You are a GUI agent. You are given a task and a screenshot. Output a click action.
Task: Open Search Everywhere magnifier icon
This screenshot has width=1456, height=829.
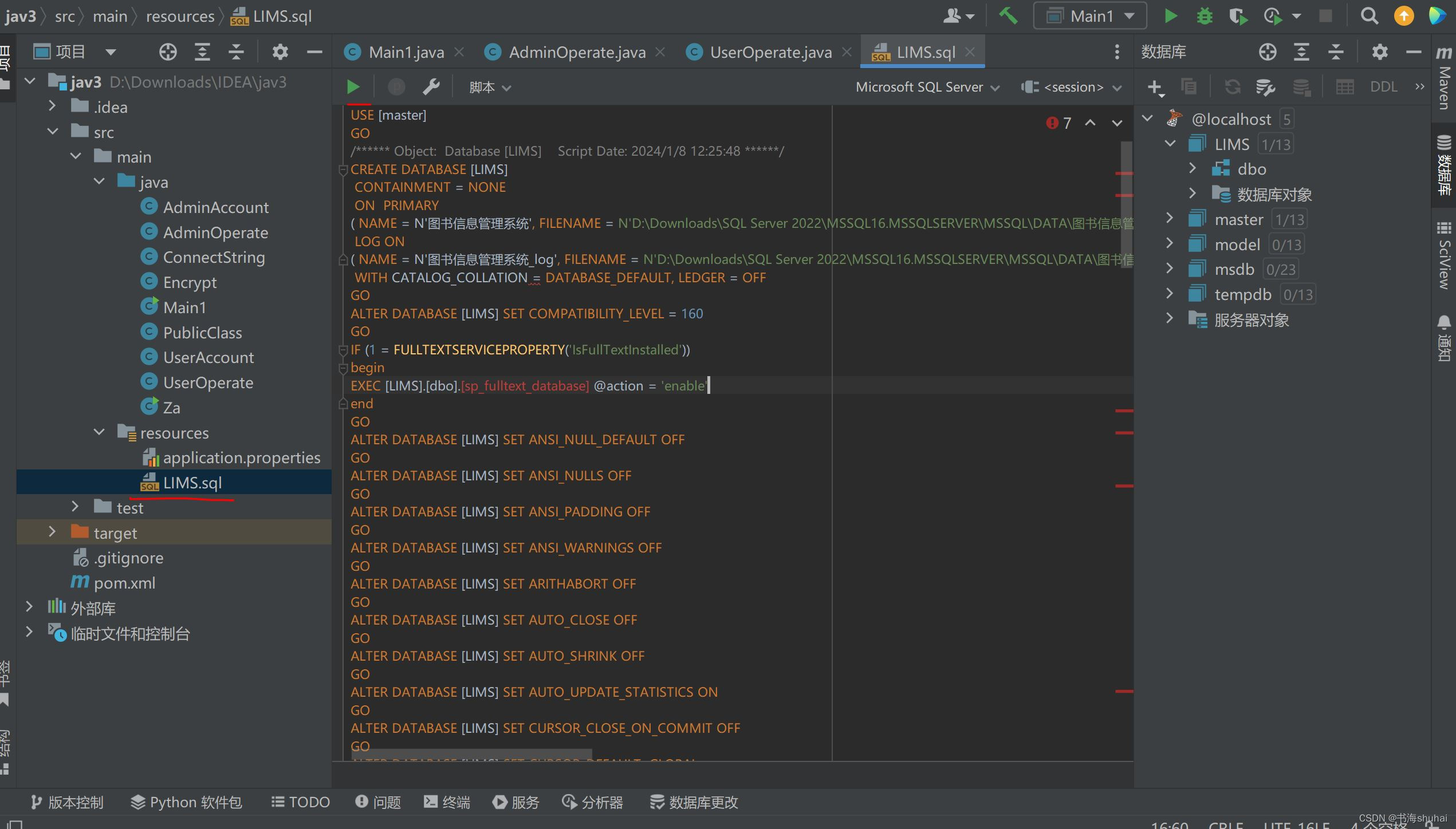1370,16
